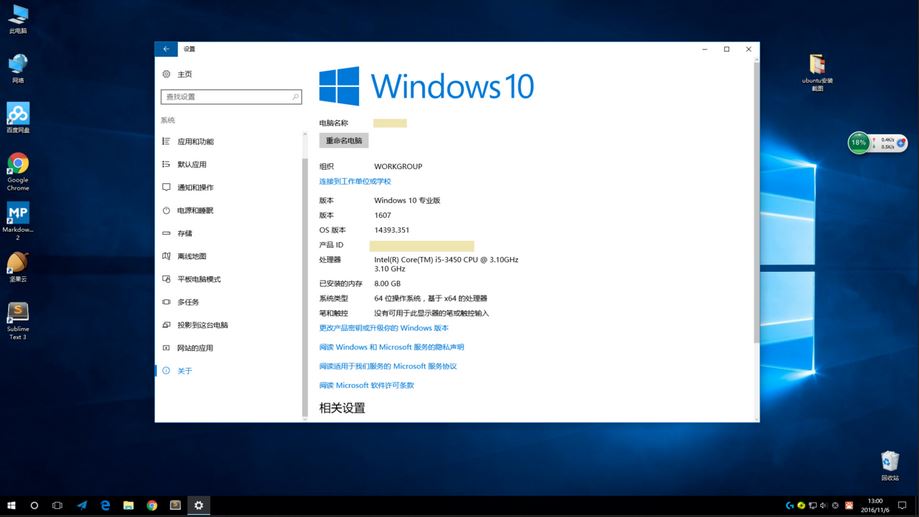Select the OS build 14393.351
The height and width of the screenshot is (517, 919).
pos(392,230)
